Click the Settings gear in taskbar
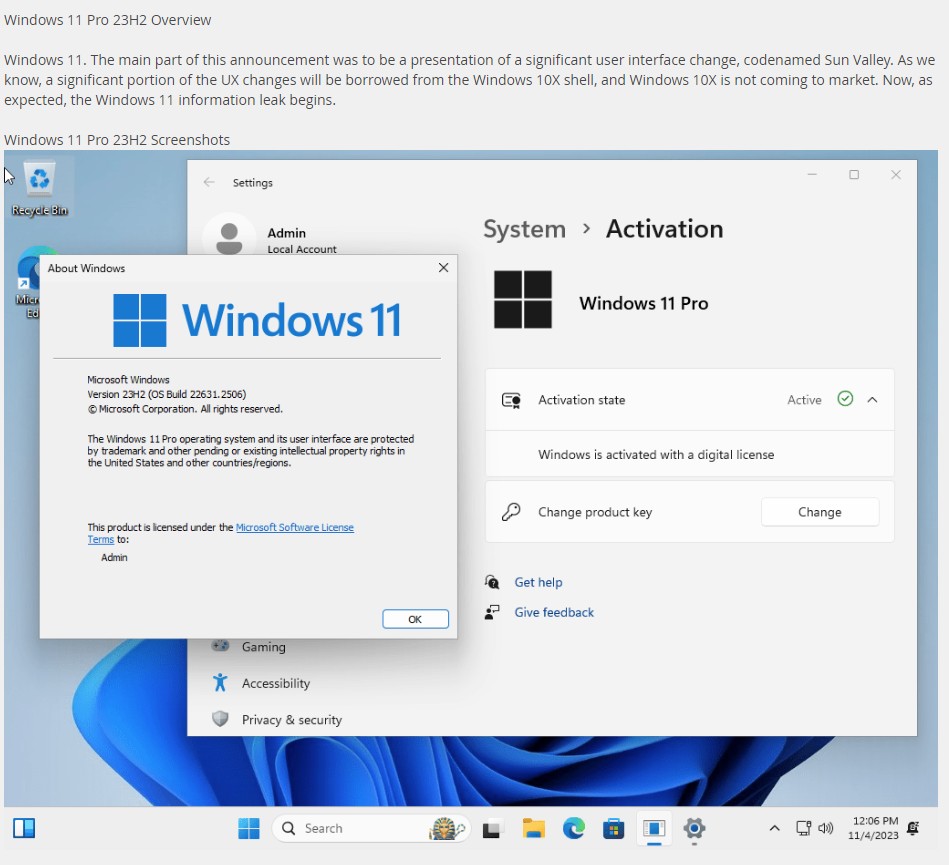The height and width of the screenshot is (865, 949). (x=694, y=828)
